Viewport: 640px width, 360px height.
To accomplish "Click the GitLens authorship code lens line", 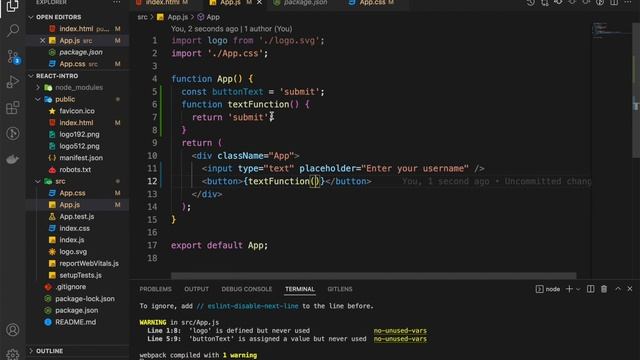I will click(x=231, y=29).
